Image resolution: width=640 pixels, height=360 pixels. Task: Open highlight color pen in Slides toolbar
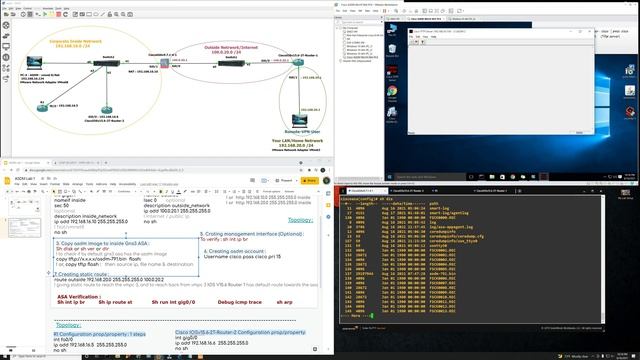[x=185, y=191]
